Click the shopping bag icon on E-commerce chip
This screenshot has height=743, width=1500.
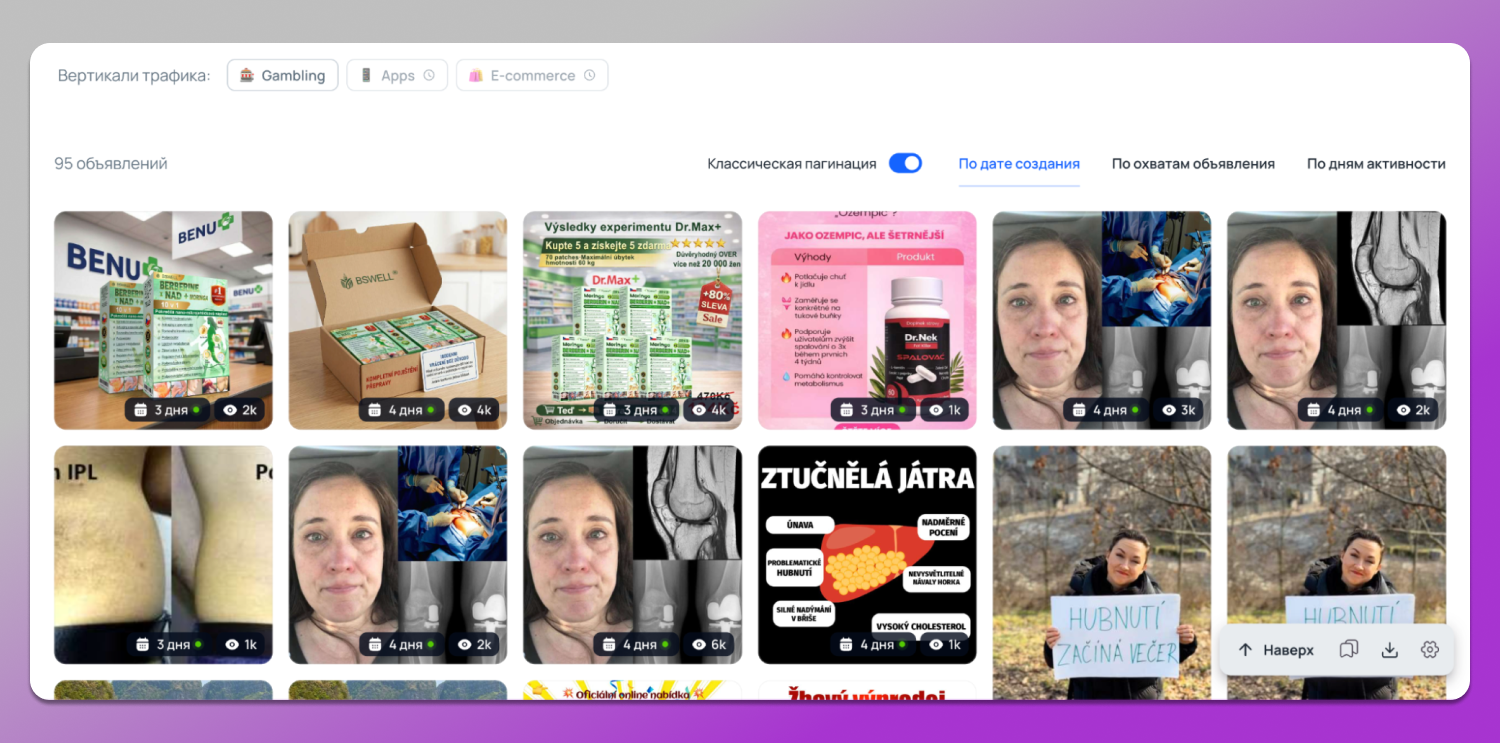(x=476, y=74)
